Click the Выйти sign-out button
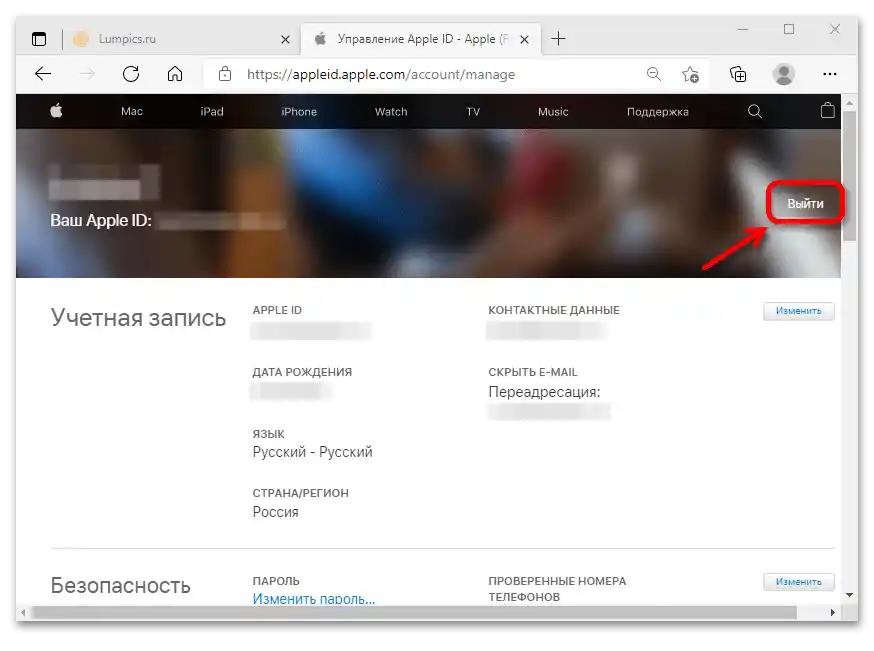This screenshot has width=874, height=651. tap(805, 203)
